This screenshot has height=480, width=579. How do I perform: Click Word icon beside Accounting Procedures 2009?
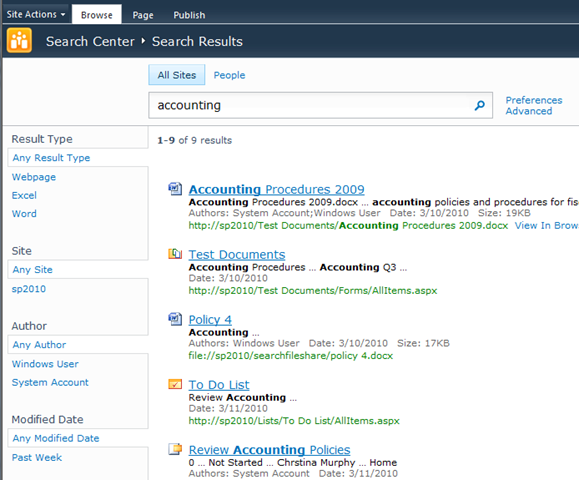click(175, 189)
